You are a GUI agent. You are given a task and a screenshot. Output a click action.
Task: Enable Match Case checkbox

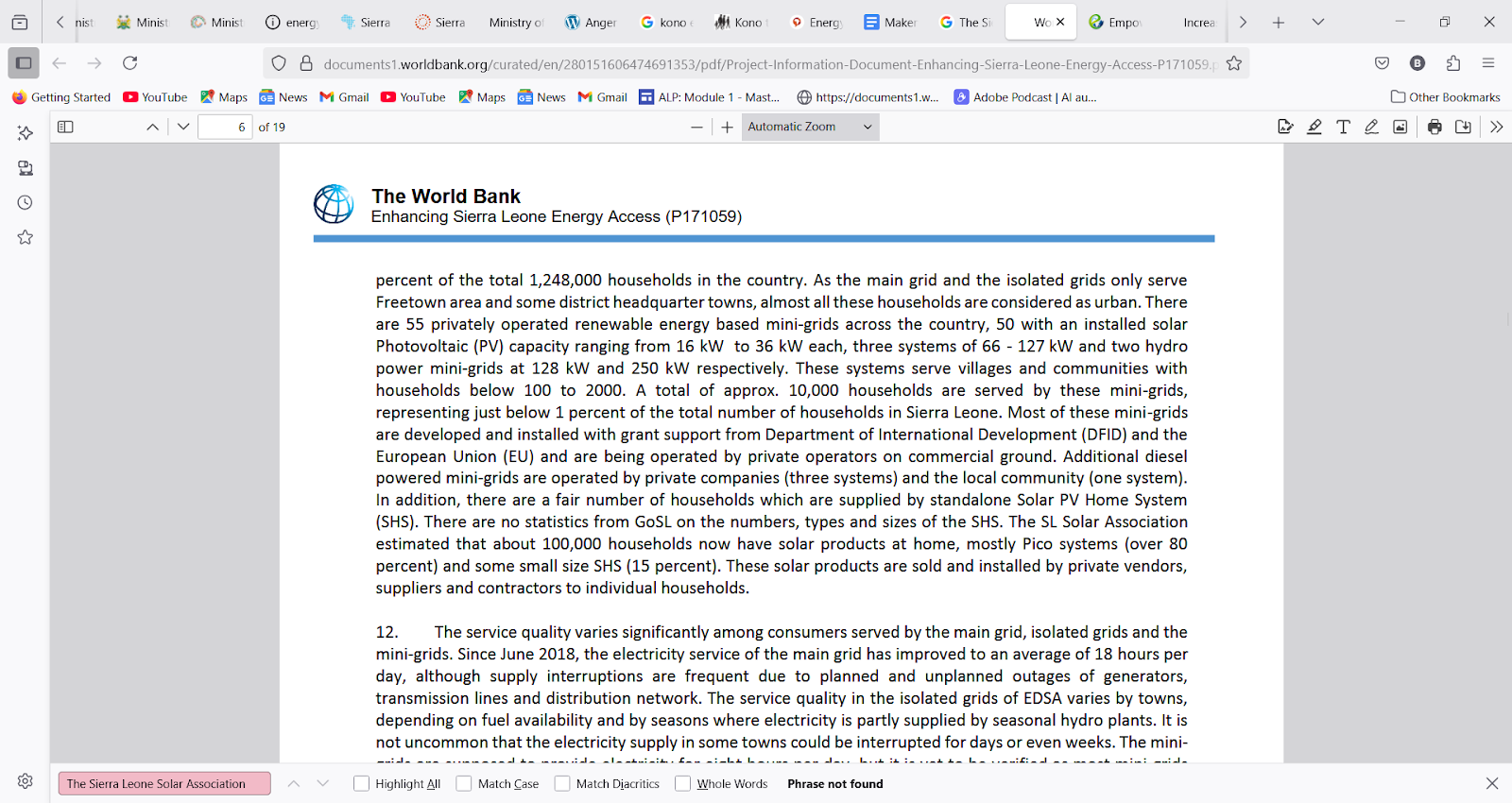click(464, 783)
